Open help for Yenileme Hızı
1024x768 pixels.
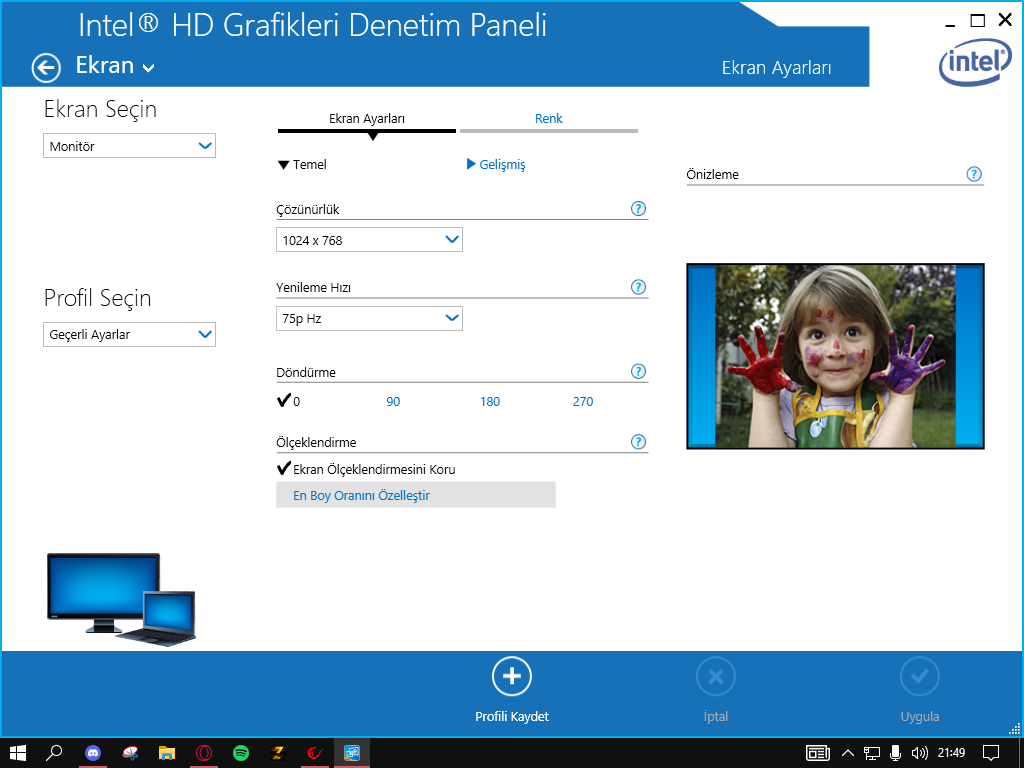[638, 287]
